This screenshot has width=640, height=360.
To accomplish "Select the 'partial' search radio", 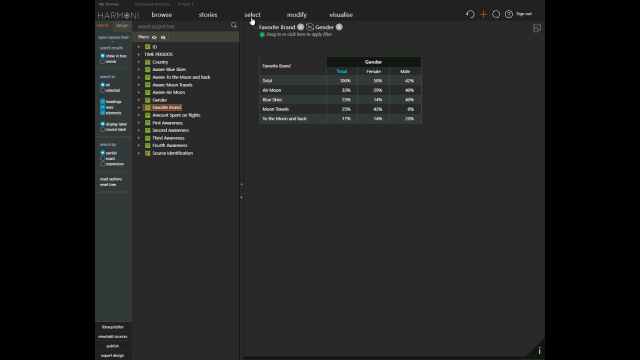I will tap(102, 153).
